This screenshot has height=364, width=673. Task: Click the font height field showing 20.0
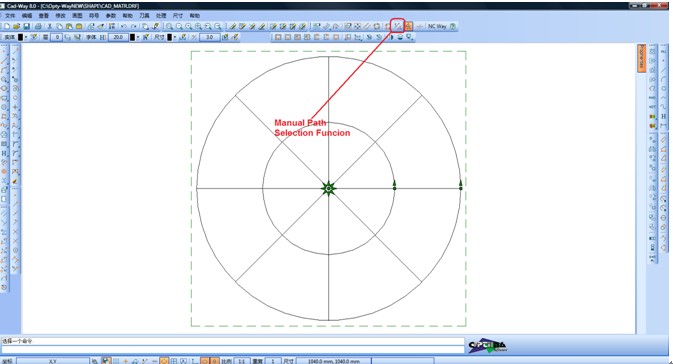[118, 37]
